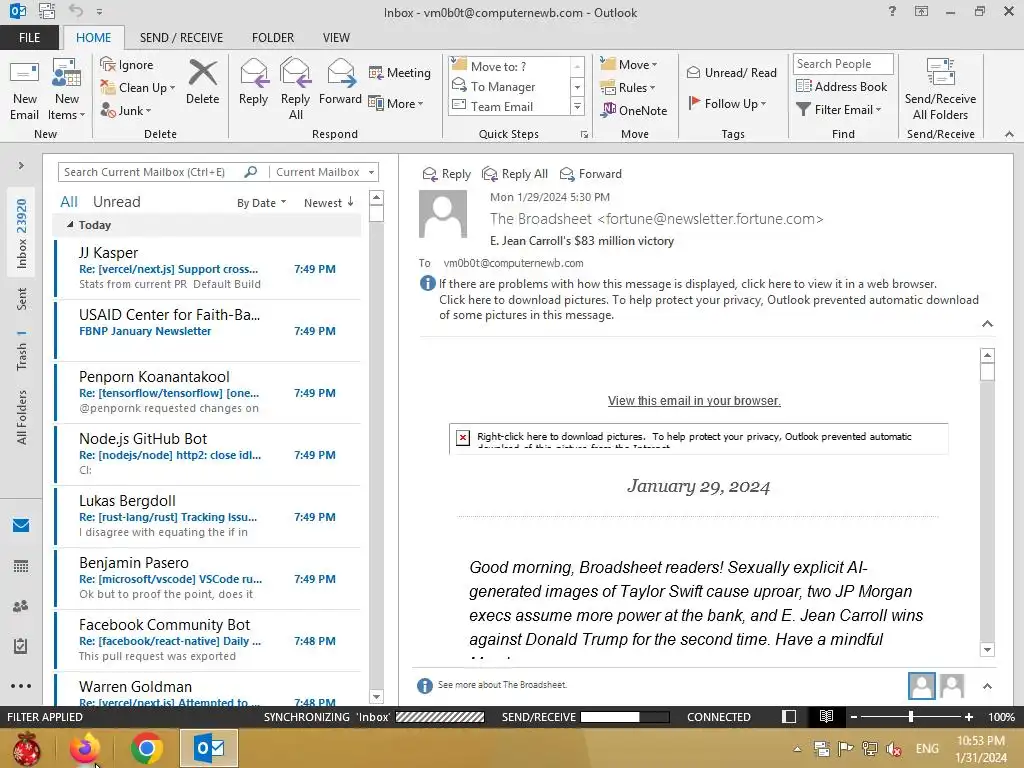
Task: Click the Ignore conversation button
Action: [127, 65]
